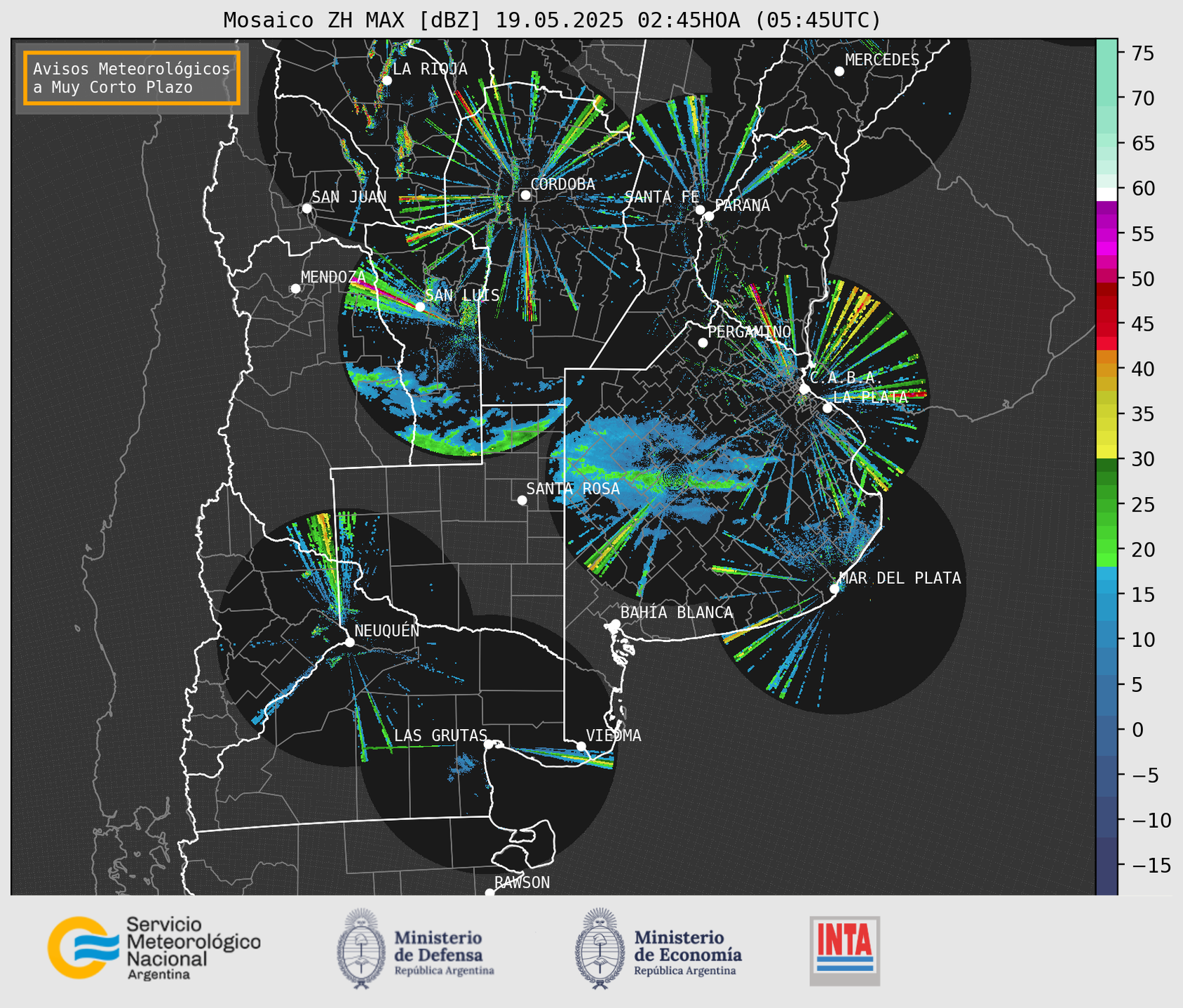
Task: Click the Viedma city marker dot
Action: point(581,746)
